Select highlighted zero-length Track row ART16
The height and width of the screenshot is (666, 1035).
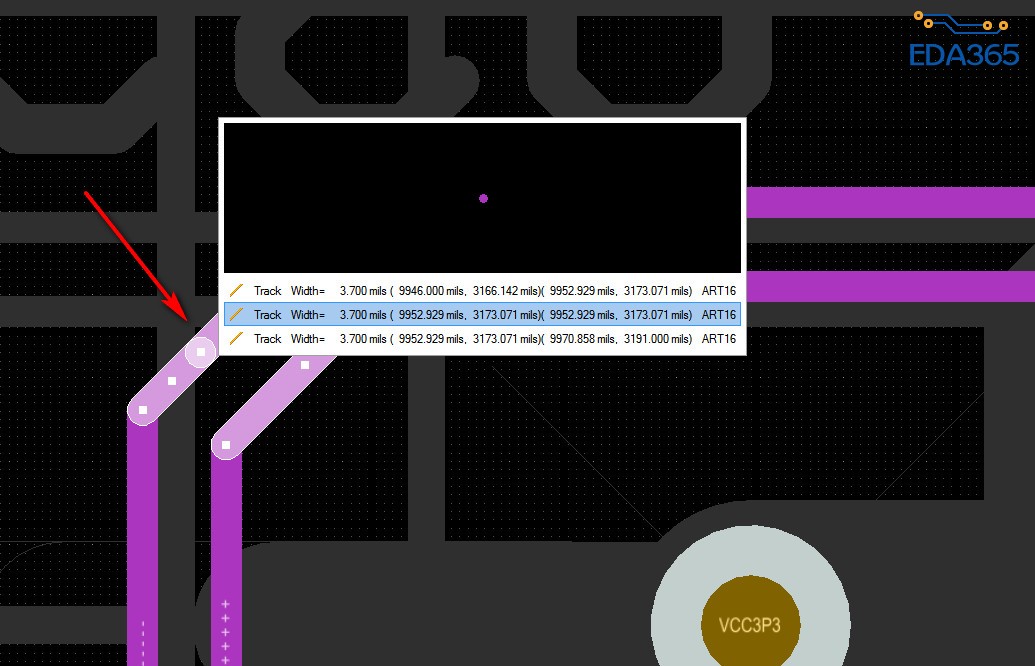pos(483,315)
